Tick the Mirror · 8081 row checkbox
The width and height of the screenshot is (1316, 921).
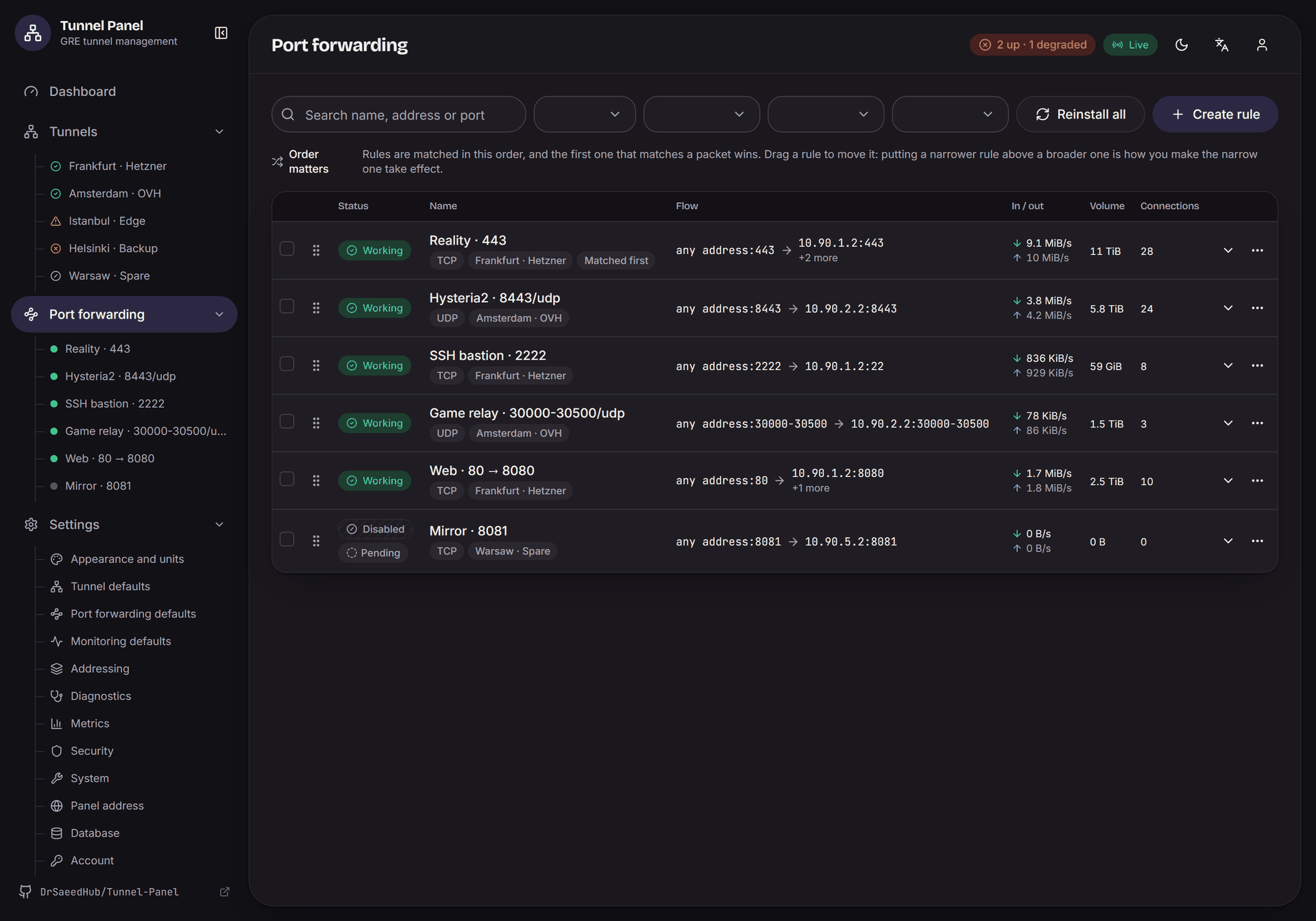point(287,539)
